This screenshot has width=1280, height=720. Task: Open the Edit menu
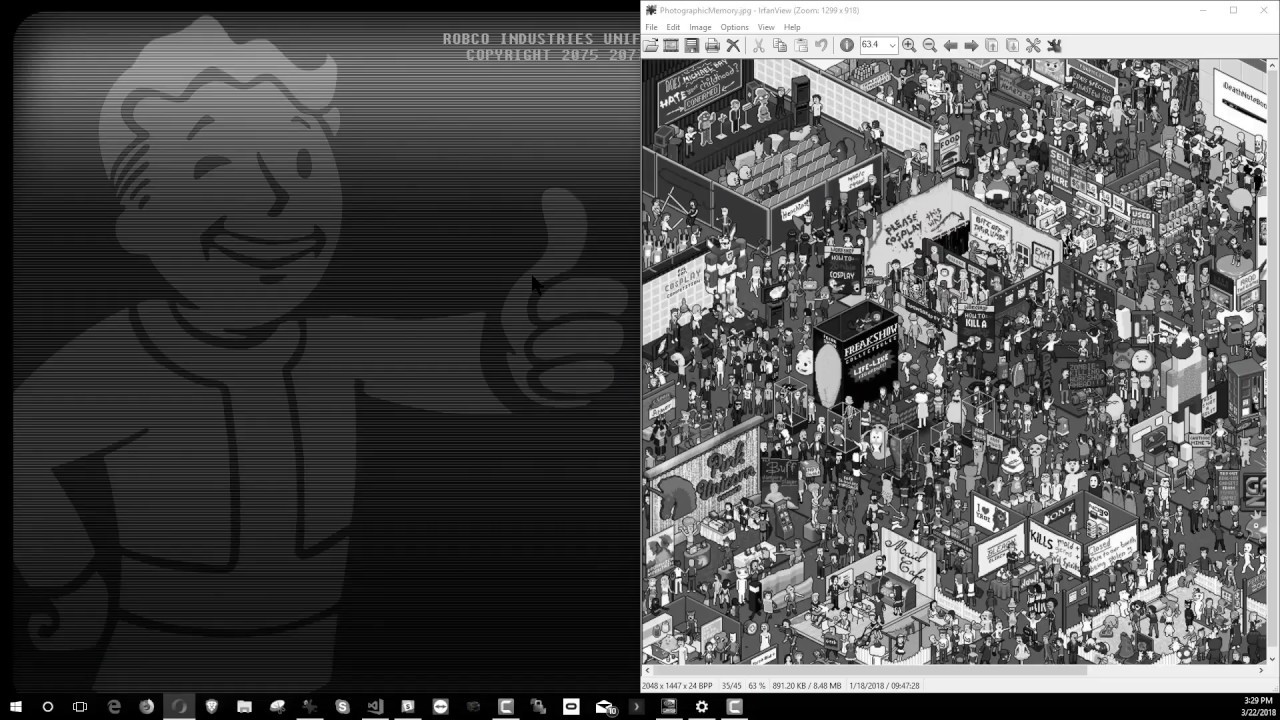pyautogui.click(x=673, y=27)
